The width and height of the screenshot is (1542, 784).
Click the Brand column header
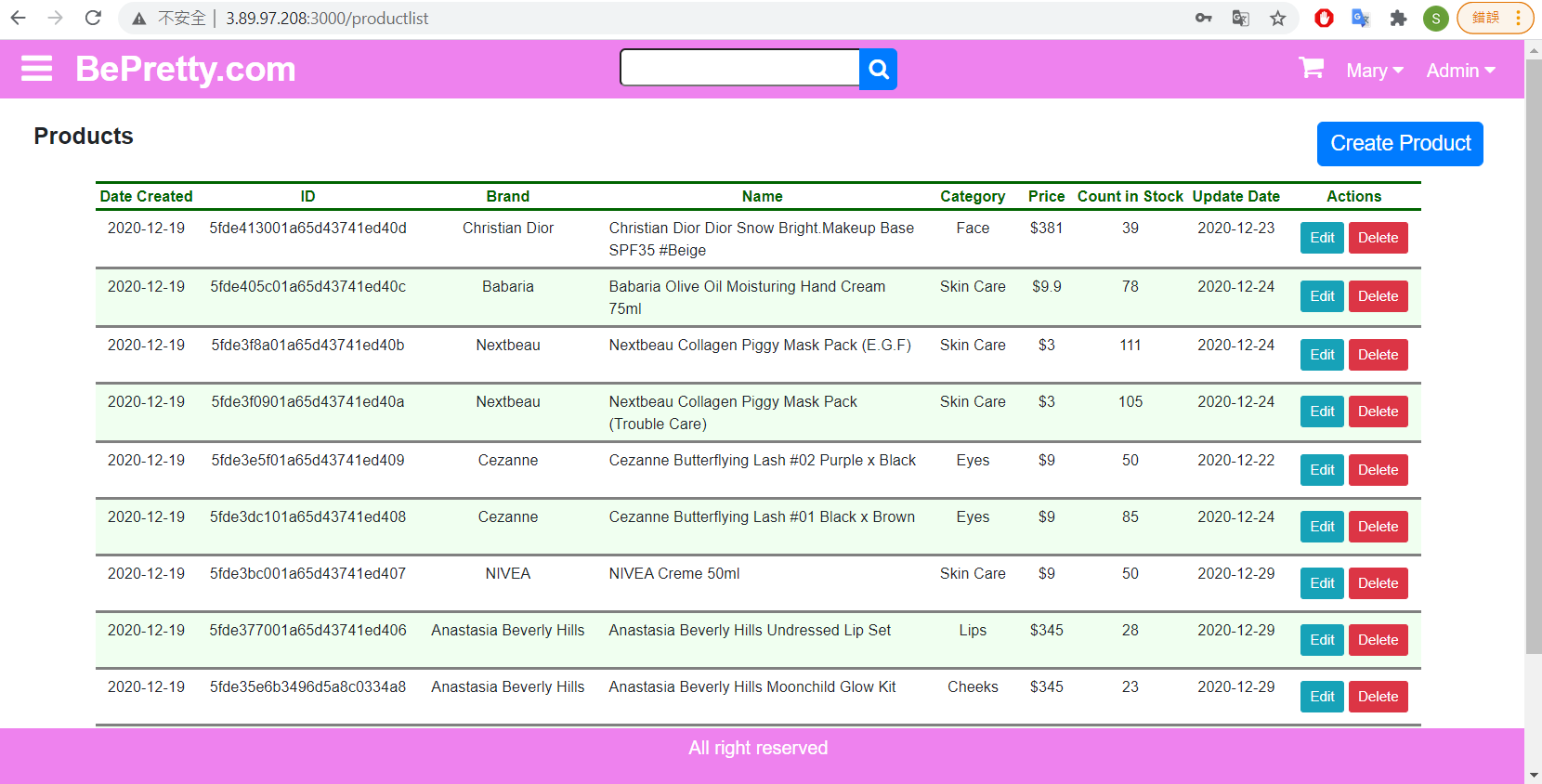coord(508,196)
